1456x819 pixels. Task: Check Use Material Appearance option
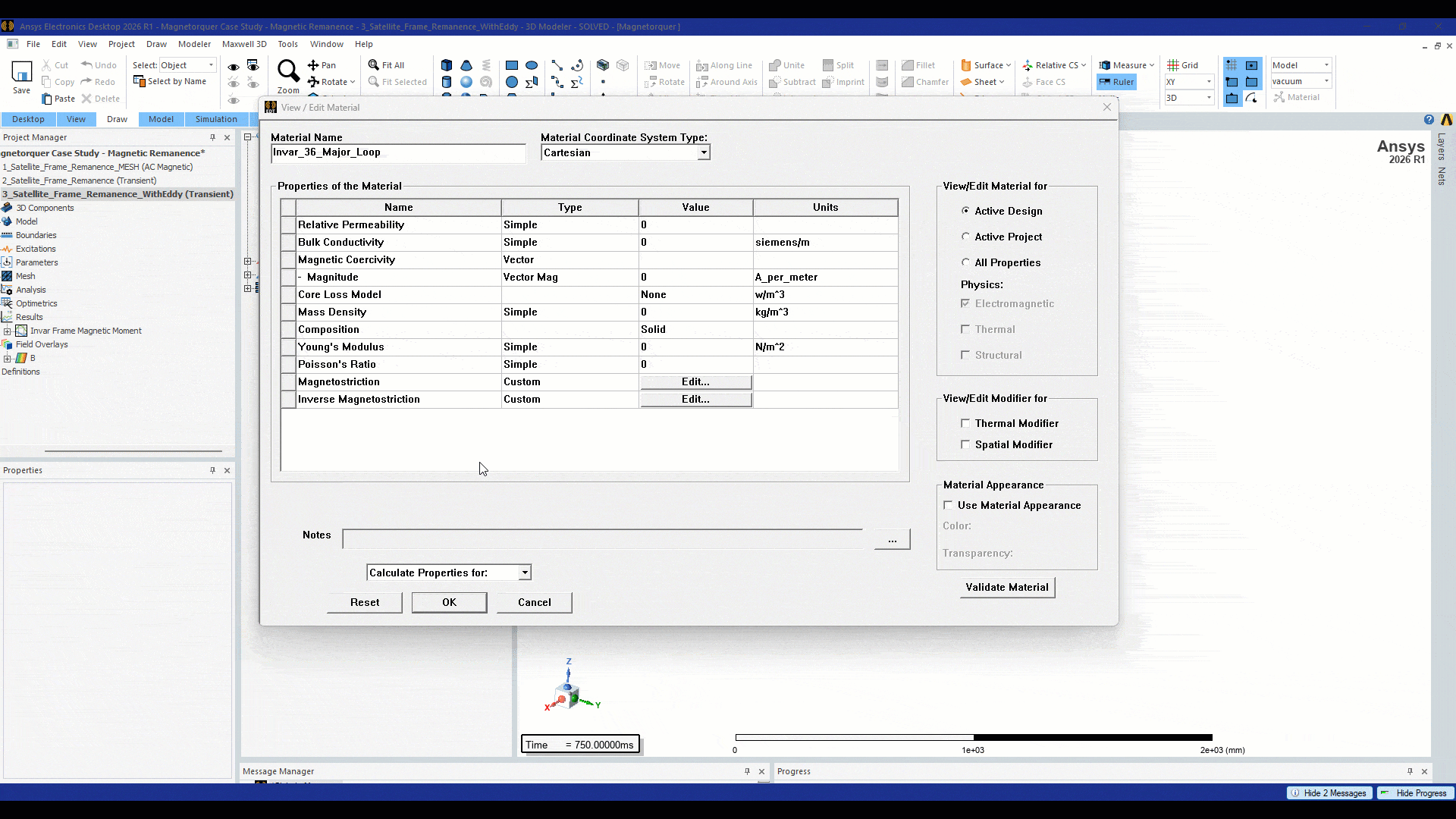(x=948, y=505)
